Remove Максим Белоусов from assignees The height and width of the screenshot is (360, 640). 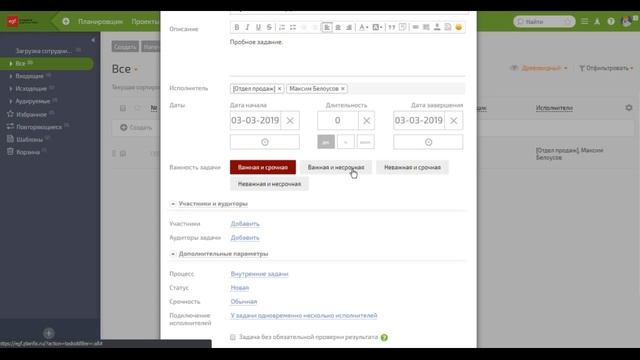343,89
